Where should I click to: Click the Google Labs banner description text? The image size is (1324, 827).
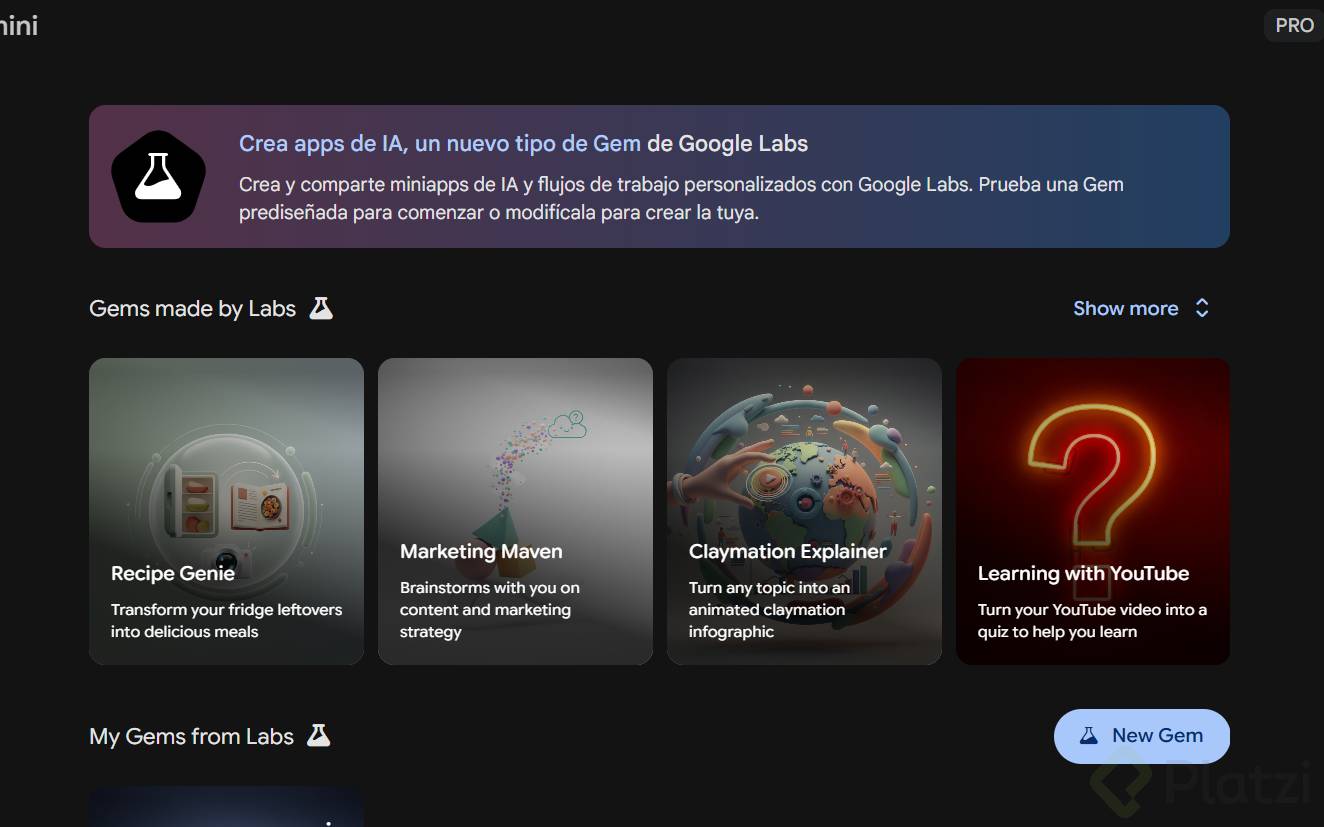pos(680,198)
